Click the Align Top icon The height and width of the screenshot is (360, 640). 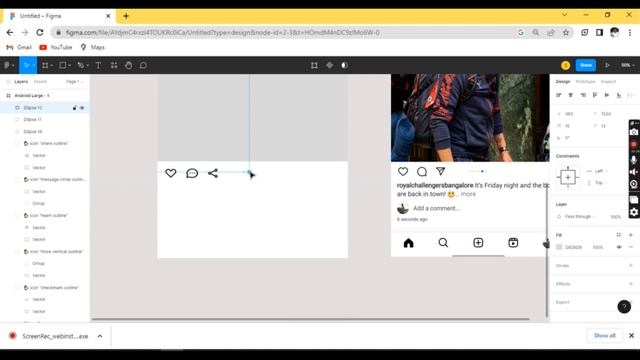tap(595, 95)
